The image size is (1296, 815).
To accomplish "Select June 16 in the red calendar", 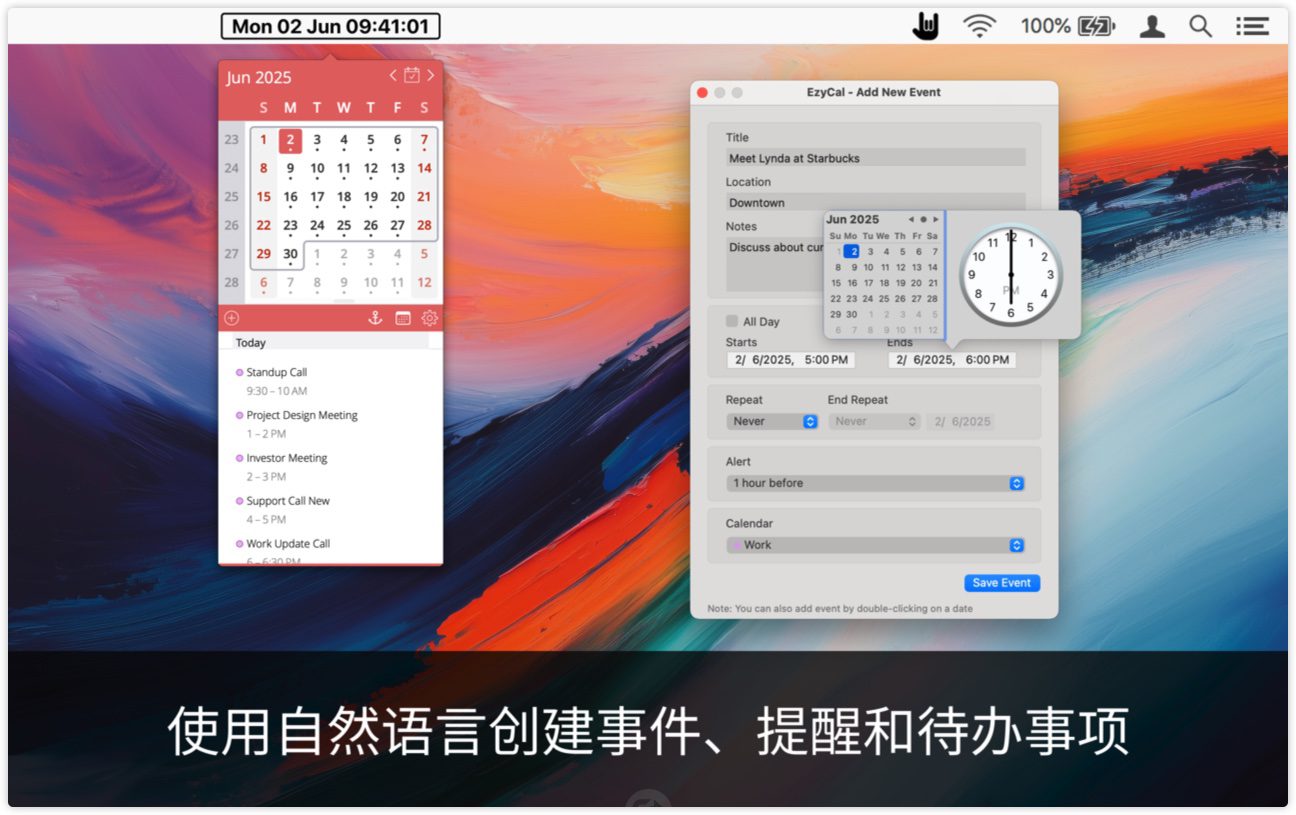I will pos(290,197).
